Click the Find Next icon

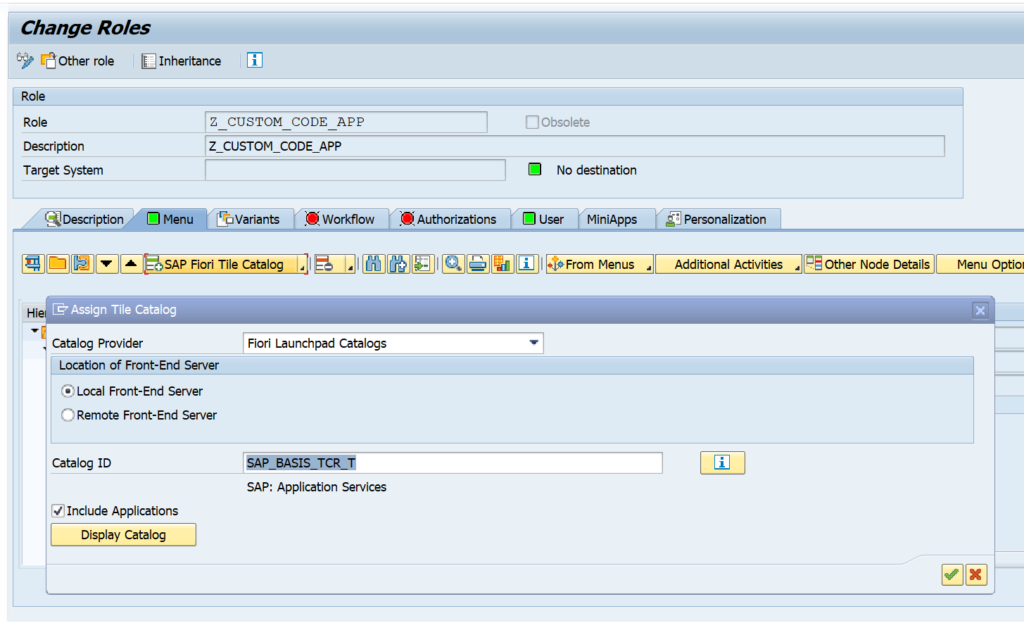pyautogui.click(x=399, y=264)
